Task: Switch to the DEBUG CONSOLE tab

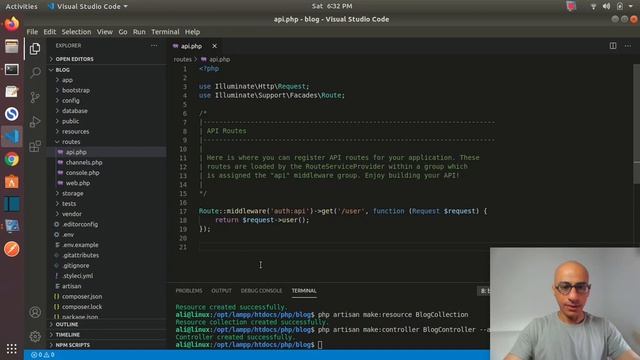Action: (x=261, y=291)
